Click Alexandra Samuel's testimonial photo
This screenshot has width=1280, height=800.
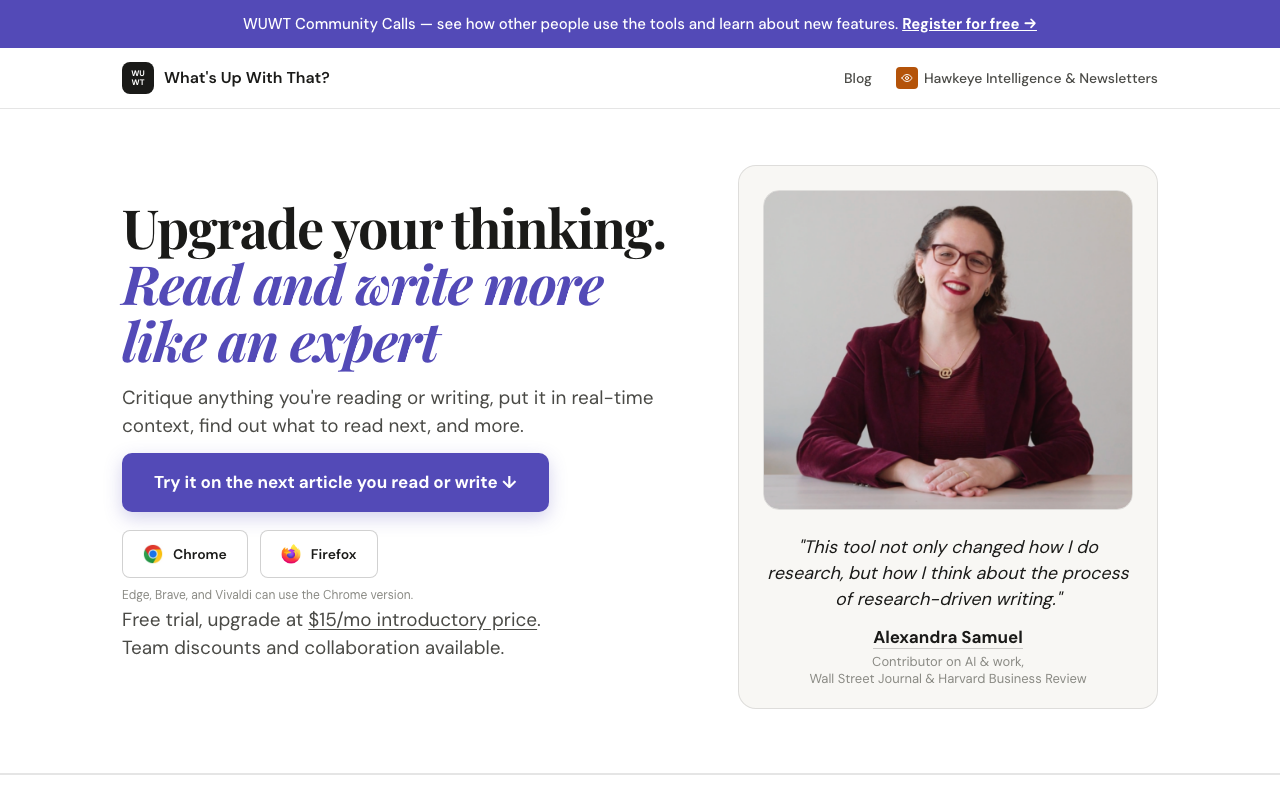(948, 350)
